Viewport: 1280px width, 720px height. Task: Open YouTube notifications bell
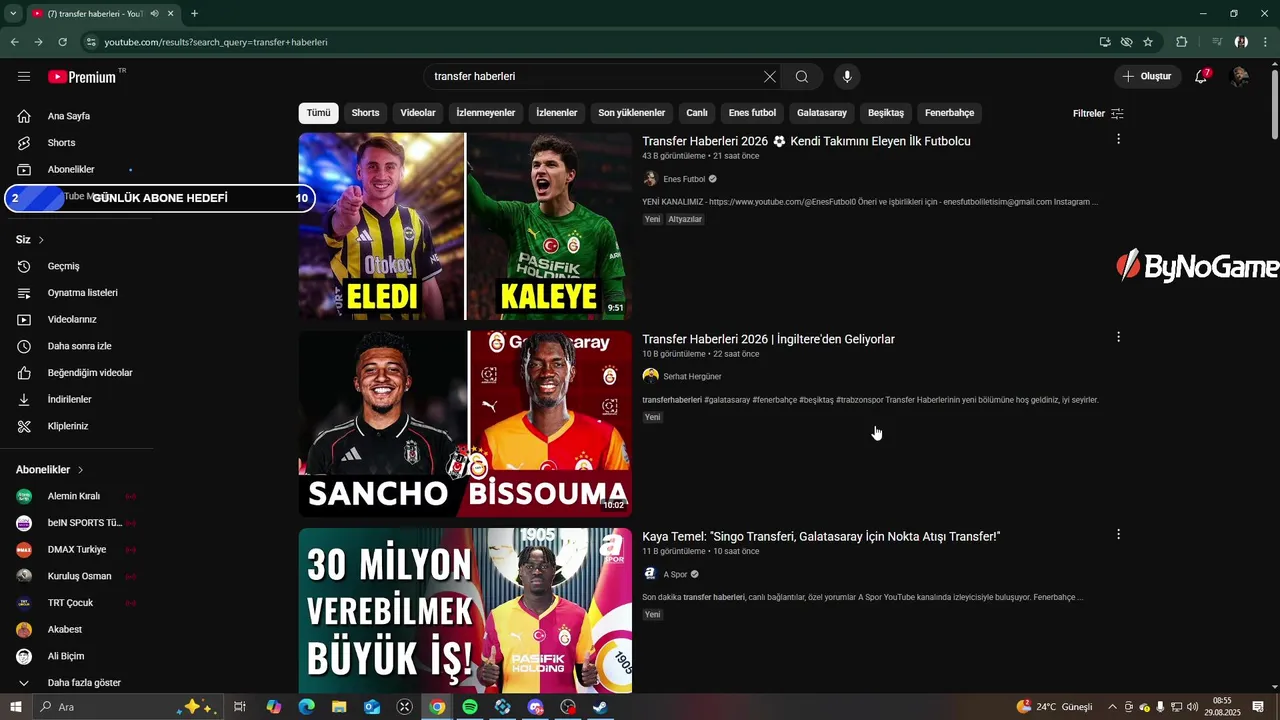[x=1201, y=77]
